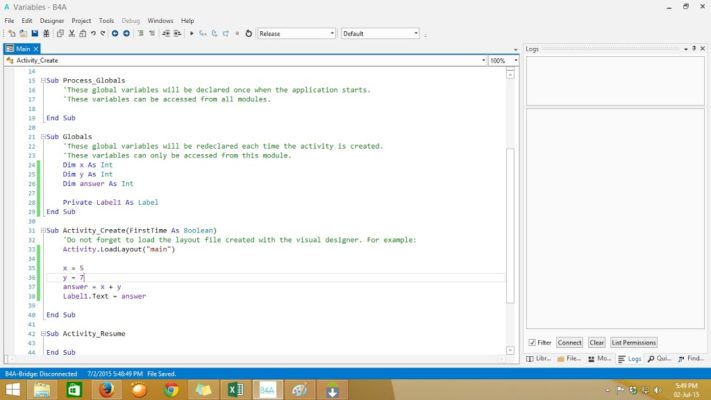Image resolution: width=711 pixels, height=400 pixels.
Task: Click the 'Label1.Text = answer' code line
Action: point(104,296)
